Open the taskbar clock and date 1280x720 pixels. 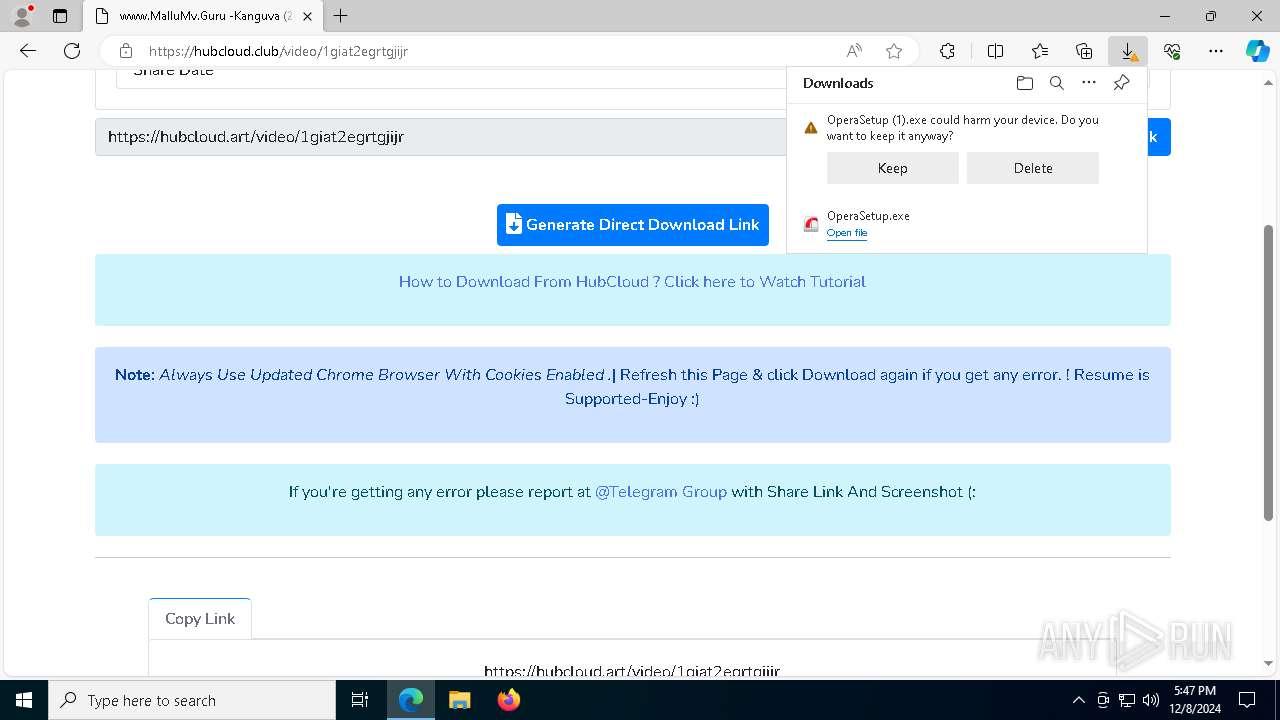[x=1195, y=700]
